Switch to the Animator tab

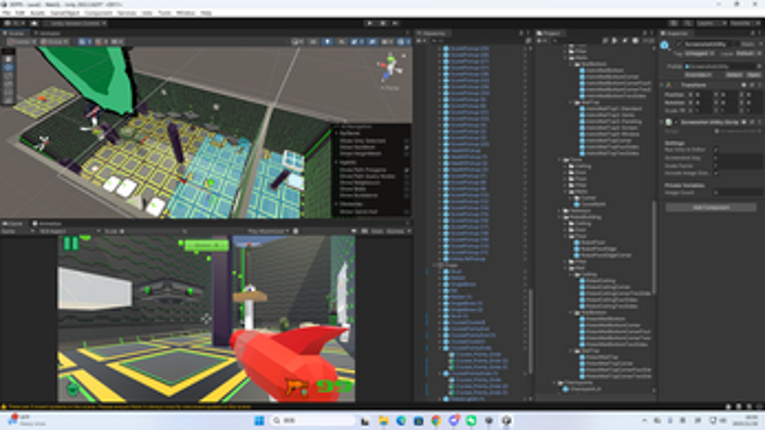[x=47, y=33]
